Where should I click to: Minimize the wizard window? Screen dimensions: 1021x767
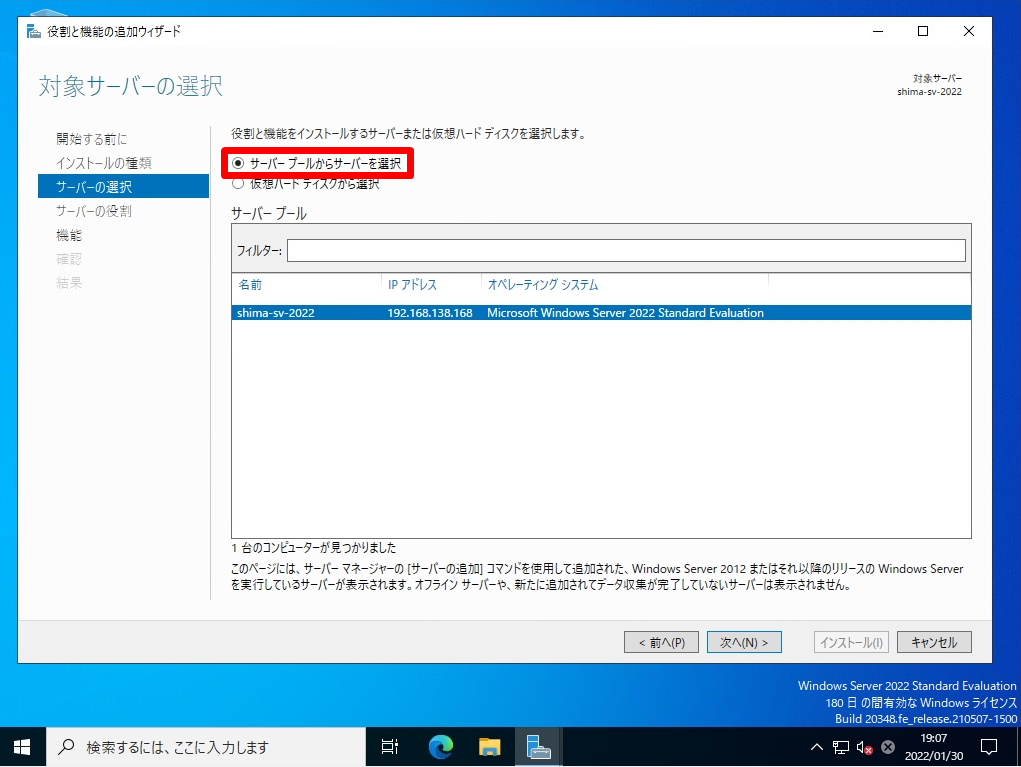click(878, 31)
